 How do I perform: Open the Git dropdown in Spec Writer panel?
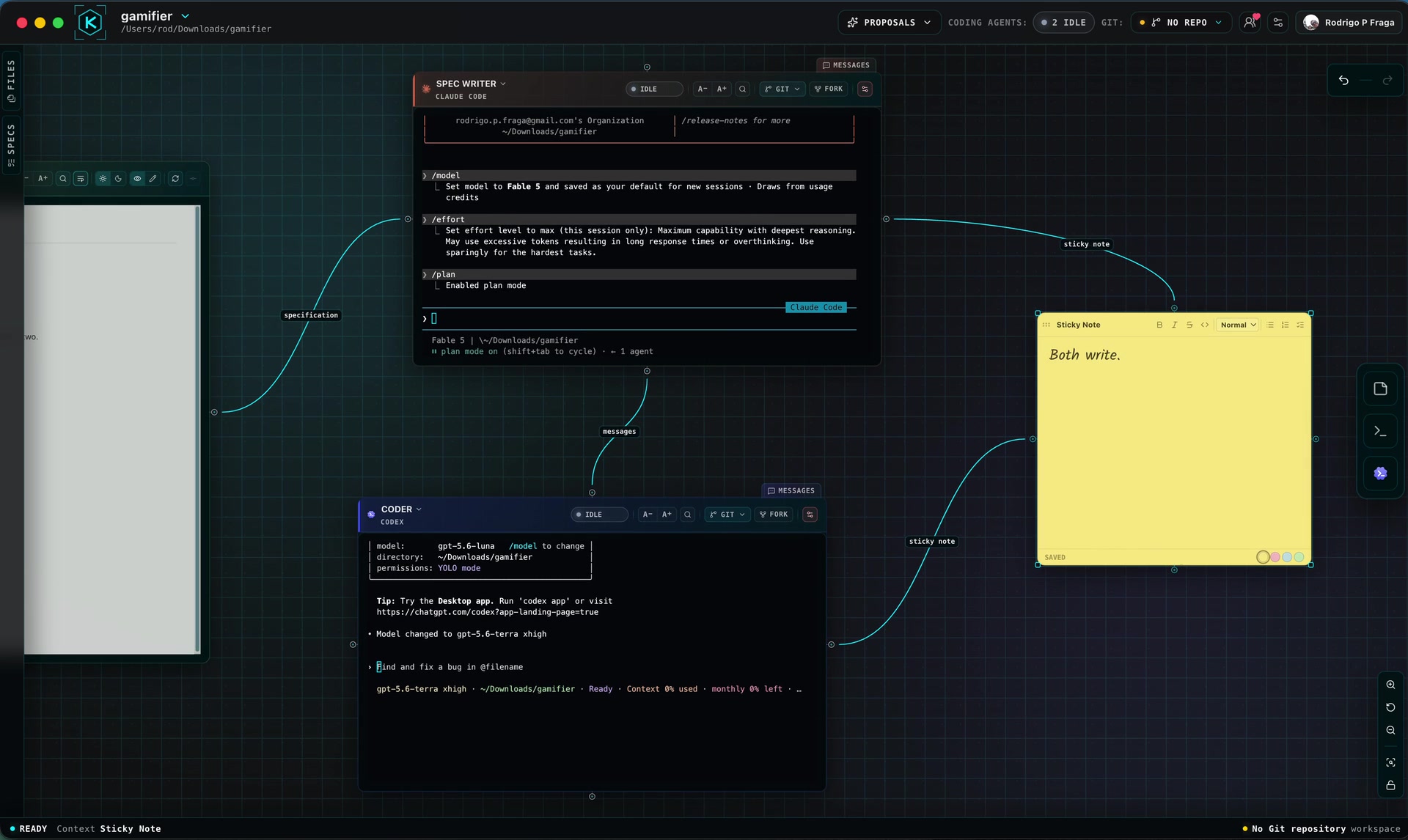coord(782,89)
